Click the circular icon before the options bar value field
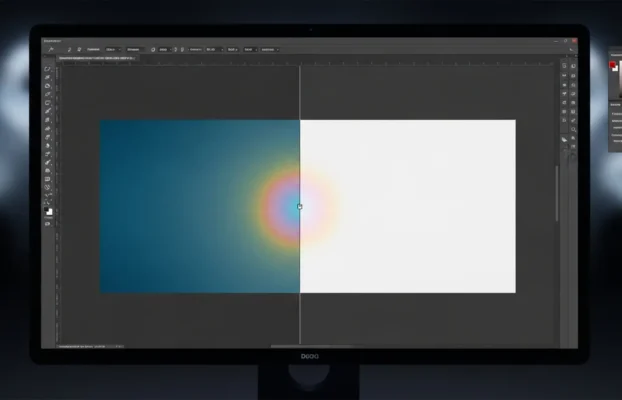 point(153,50)
